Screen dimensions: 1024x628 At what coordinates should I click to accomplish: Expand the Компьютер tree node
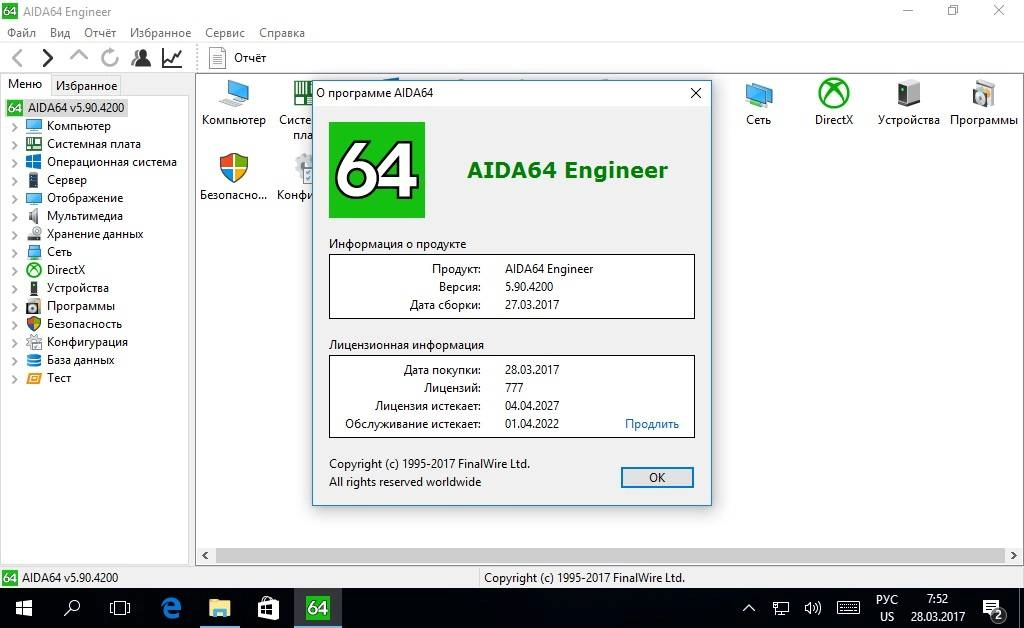tap(14, 127)
